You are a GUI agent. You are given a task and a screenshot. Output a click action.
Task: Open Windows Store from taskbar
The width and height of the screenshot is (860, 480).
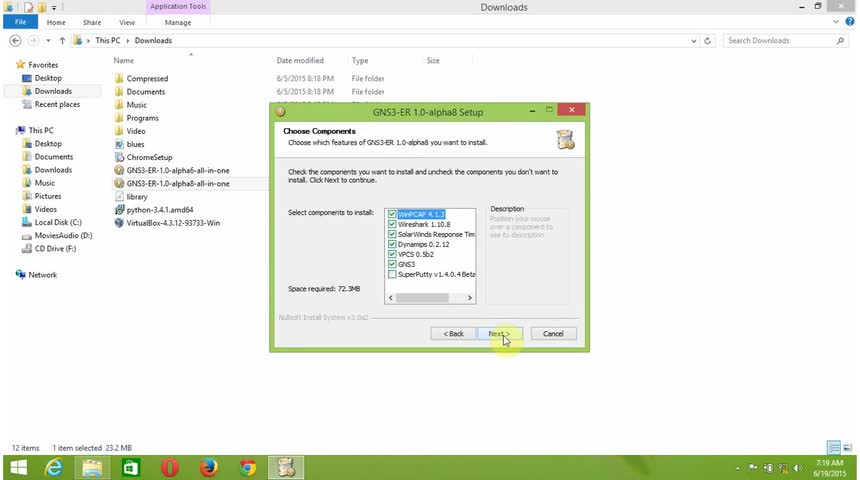tap(131, 468)
